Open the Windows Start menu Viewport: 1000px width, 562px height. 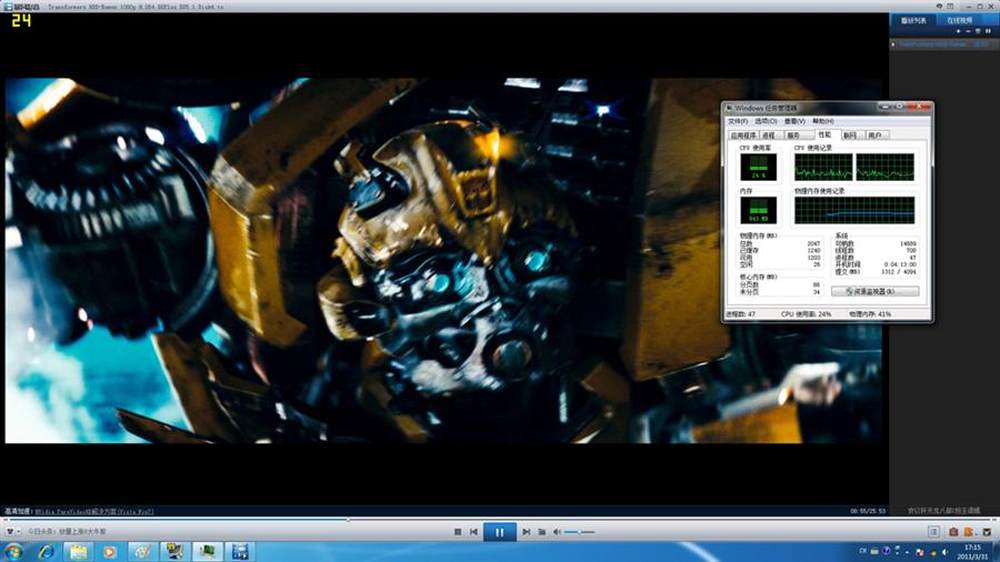14,551
